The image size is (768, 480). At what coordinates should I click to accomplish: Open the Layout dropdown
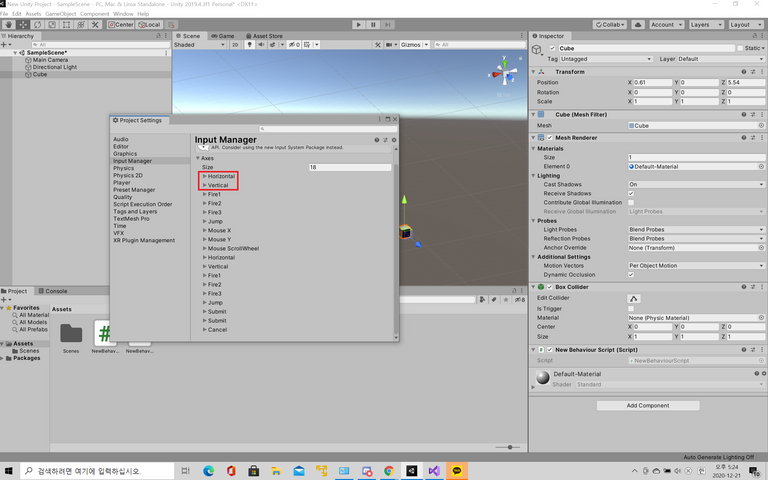click(x=746, y=24)
